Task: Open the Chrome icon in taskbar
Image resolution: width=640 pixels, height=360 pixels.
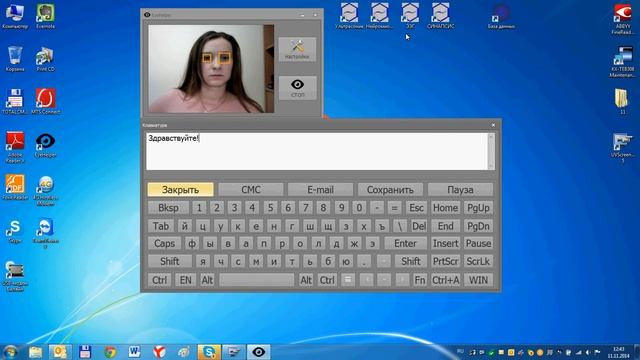Action: [x=110, y=352]
